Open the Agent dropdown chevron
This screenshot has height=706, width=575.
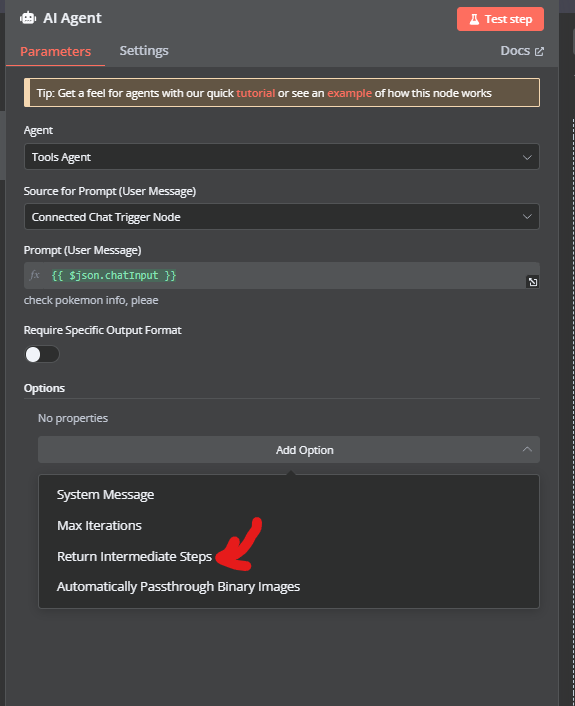[x=527, y=157]
